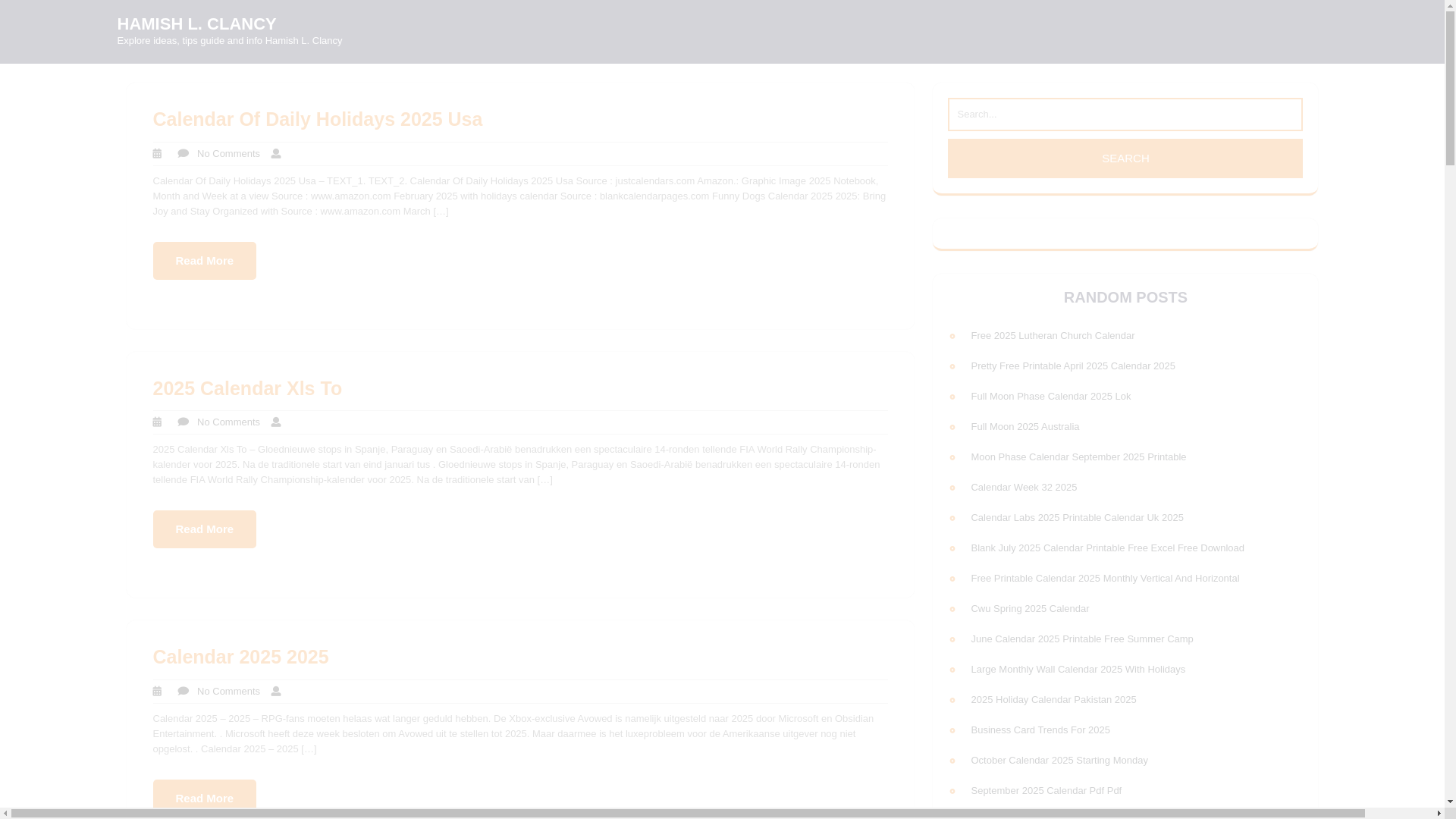
Task: Open Moon Phase Calendar September 2025 Printable
Action: 1078,457
